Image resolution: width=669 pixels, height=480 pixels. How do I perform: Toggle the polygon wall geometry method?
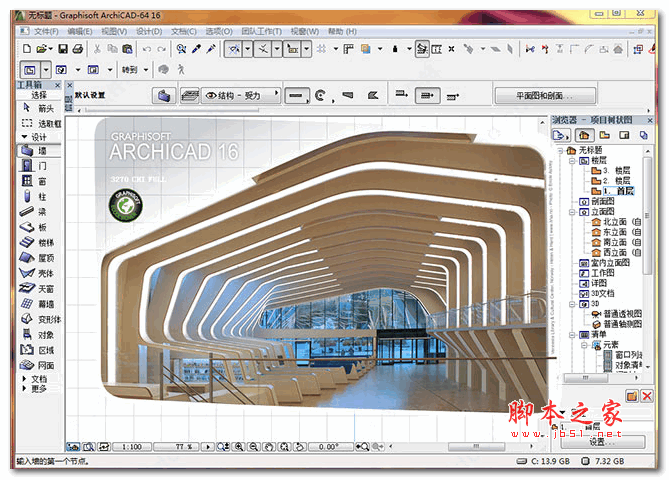coord(373,95)
